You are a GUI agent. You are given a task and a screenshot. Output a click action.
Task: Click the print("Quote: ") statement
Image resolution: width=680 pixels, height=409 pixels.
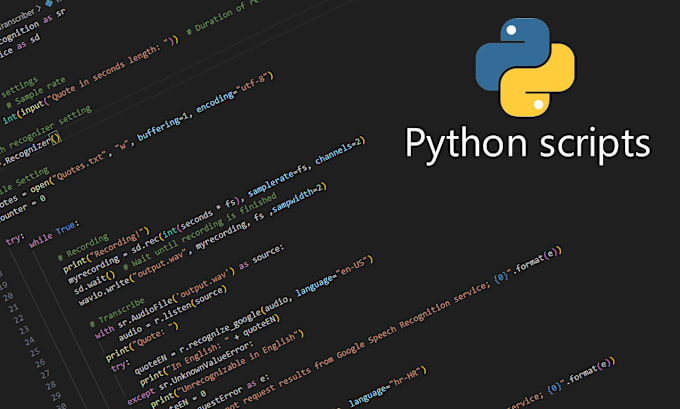tap(142, 343)
